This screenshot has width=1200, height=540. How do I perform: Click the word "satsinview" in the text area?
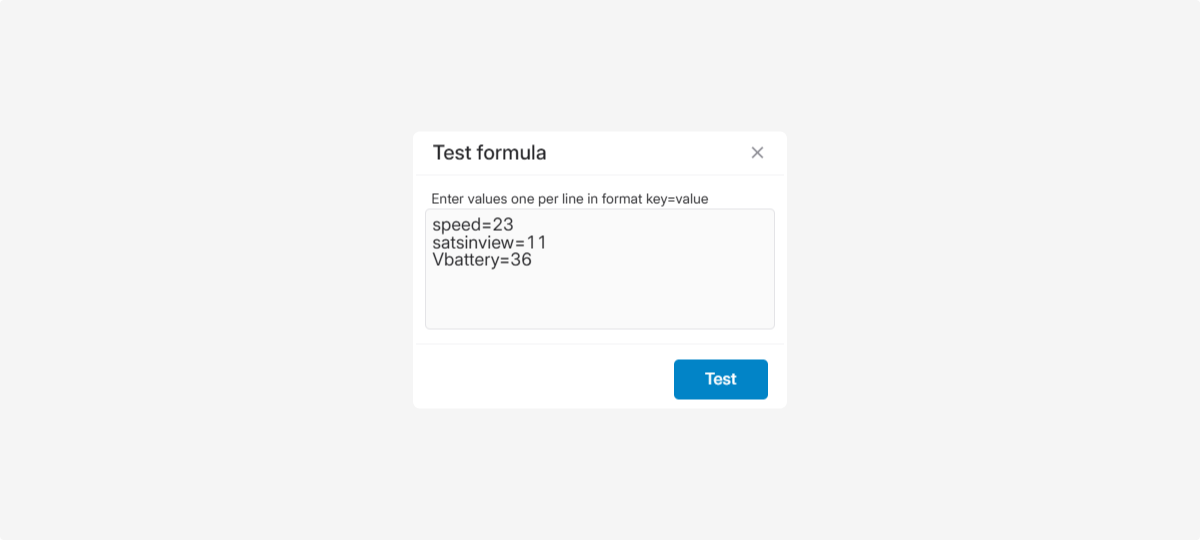click(473, 243)
